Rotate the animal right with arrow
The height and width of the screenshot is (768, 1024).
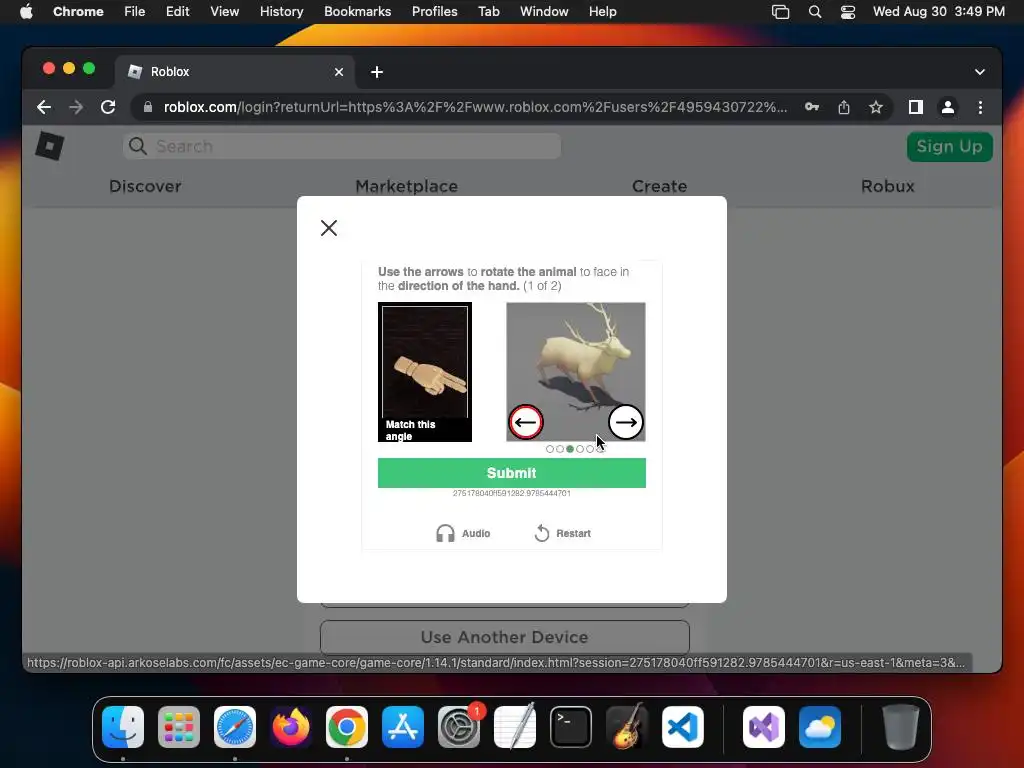(x=626, y=423)
